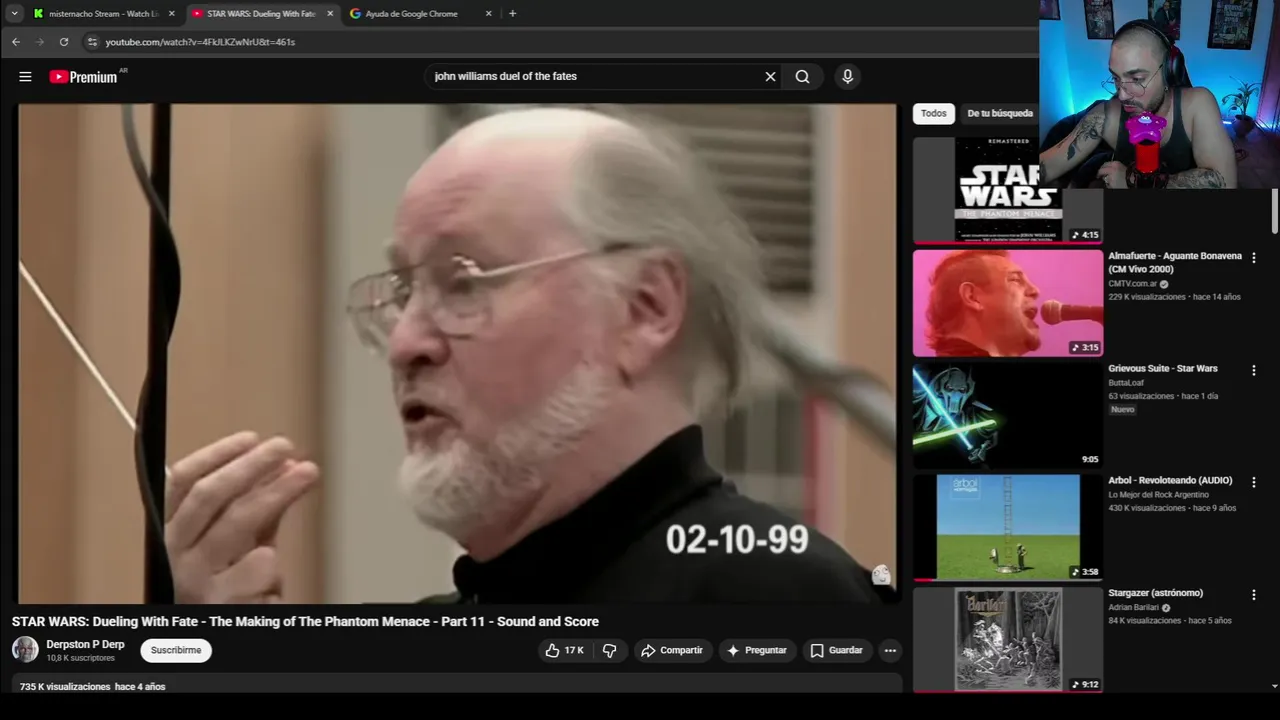Viewport: 1280px width, 720px height.
Task: Open Almafuerte - Aguante Bonavena title link
Action: pyautogui.click(x=1175, y=262)
